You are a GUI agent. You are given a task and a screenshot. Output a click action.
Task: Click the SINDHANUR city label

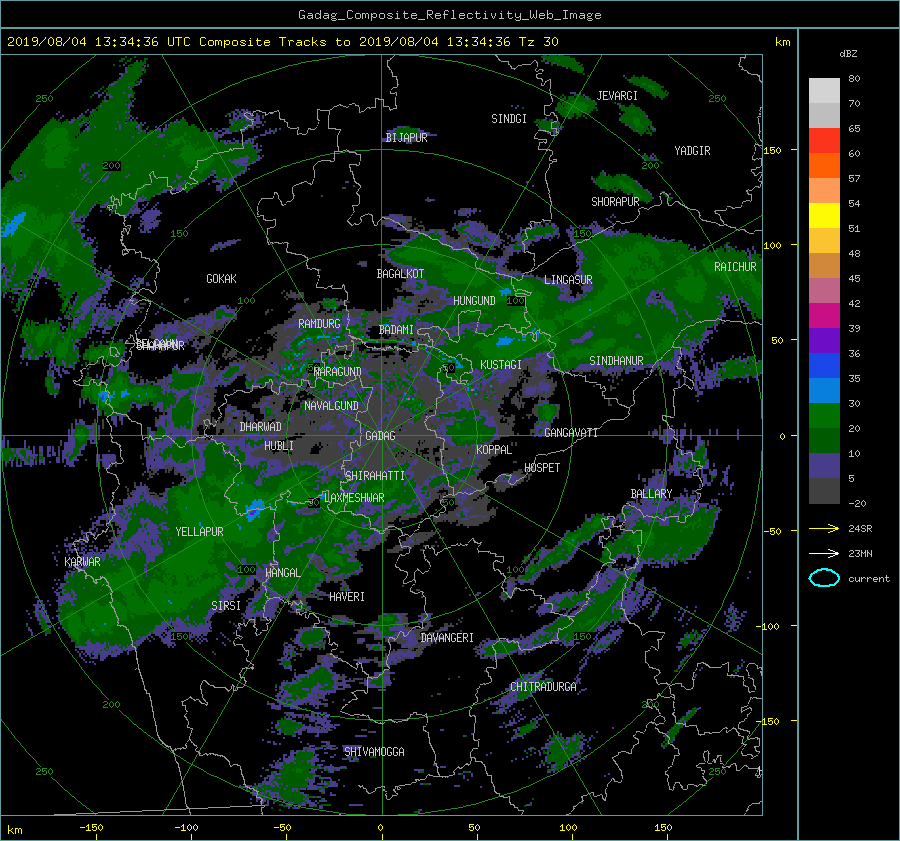[616, 361]
